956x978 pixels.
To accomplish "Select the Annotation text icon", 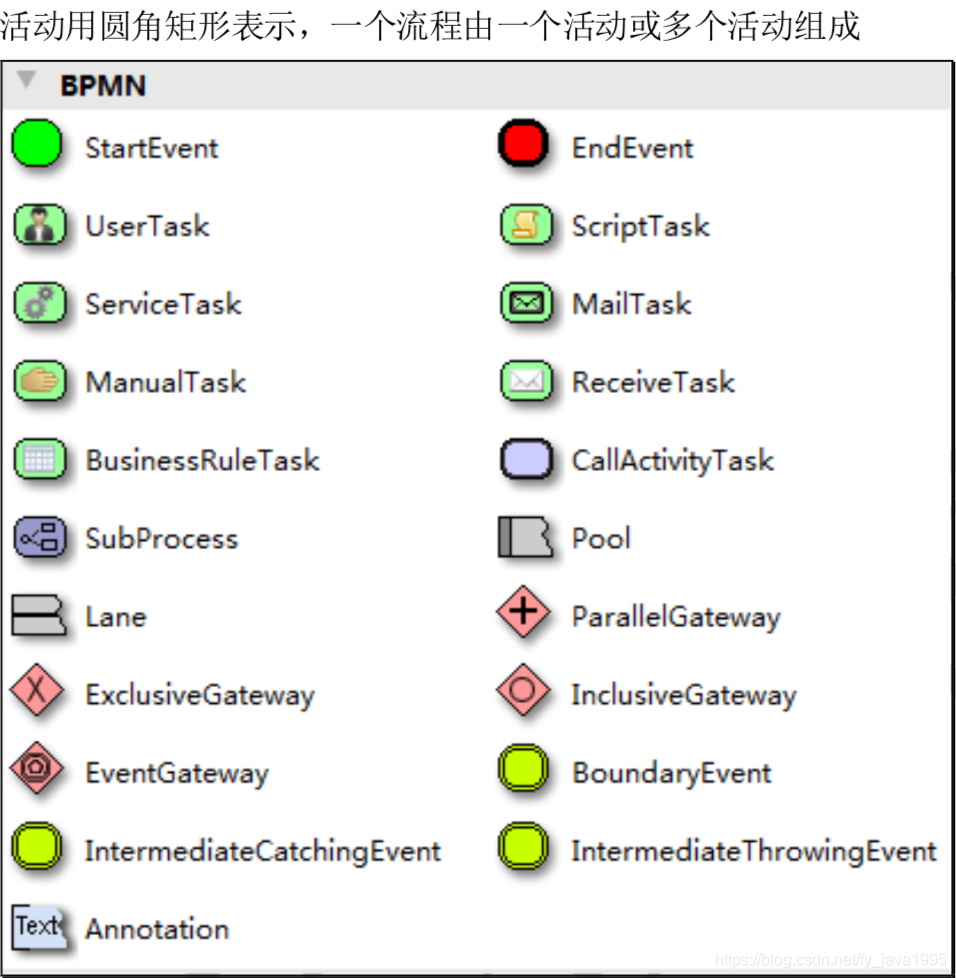I will pos(39,927).
